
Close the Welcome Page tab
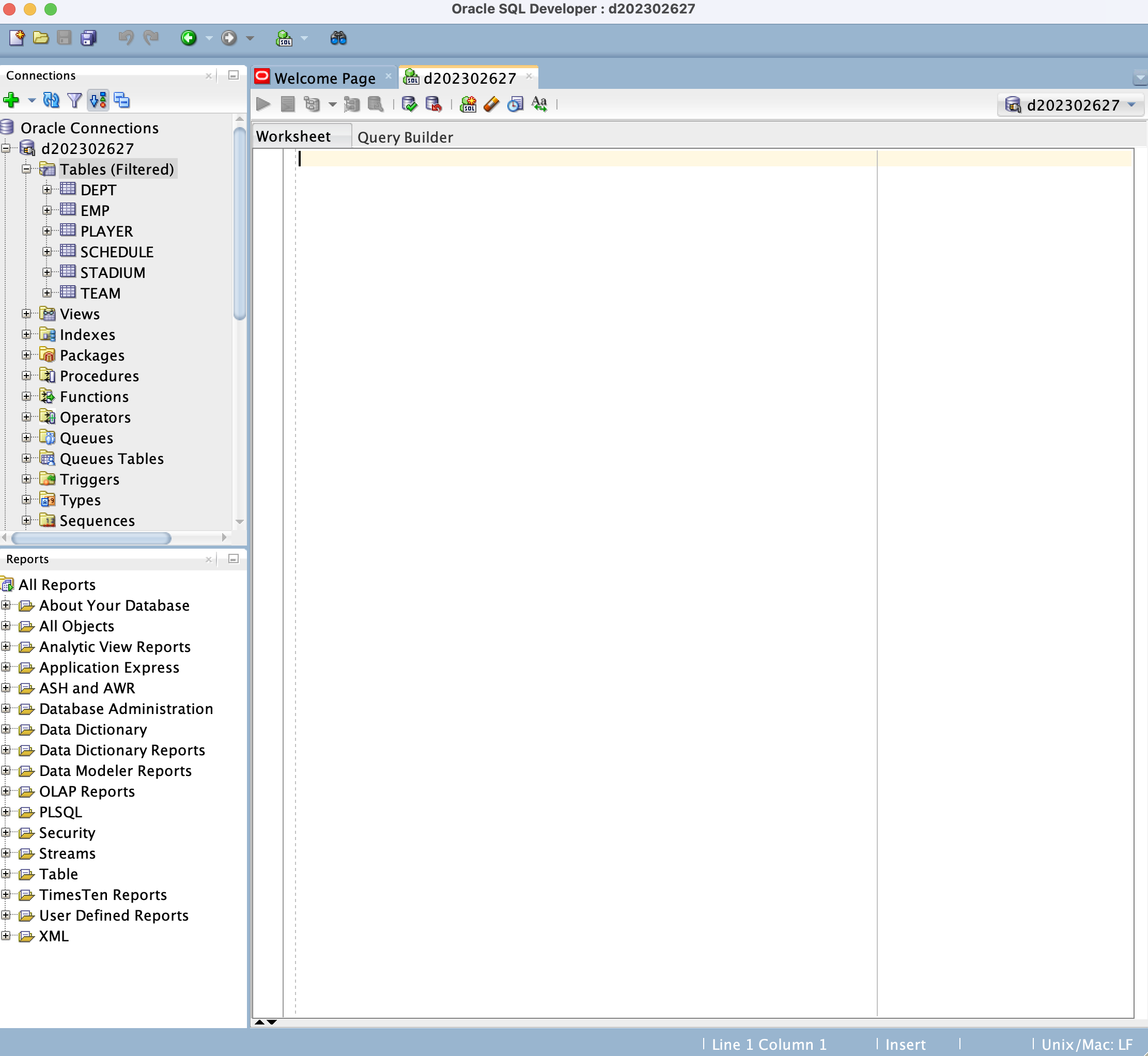(388, 76)
